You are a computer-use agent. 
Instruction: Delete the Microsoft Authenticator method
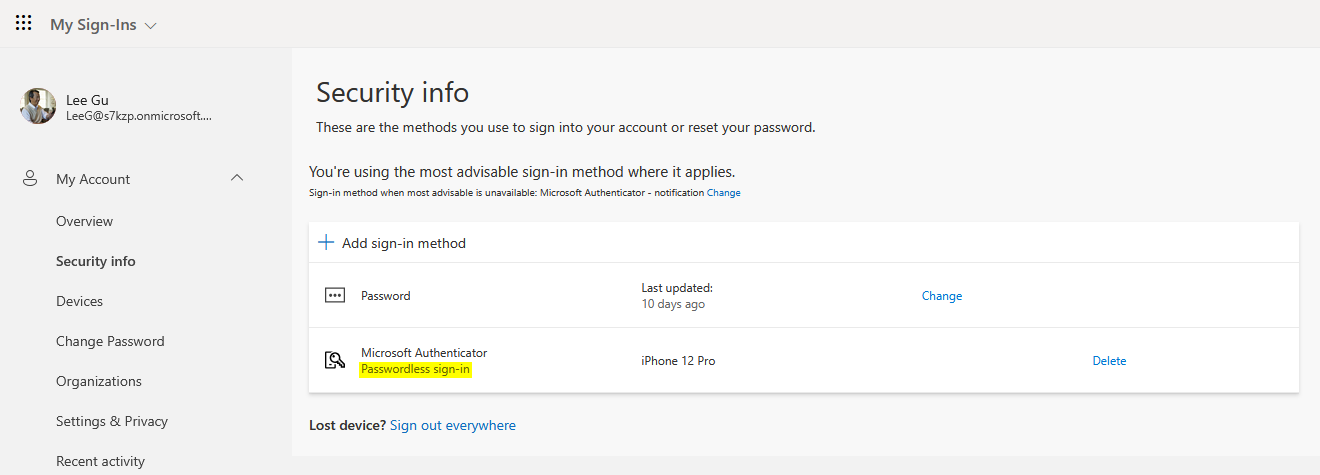[x=1109, y=361]
